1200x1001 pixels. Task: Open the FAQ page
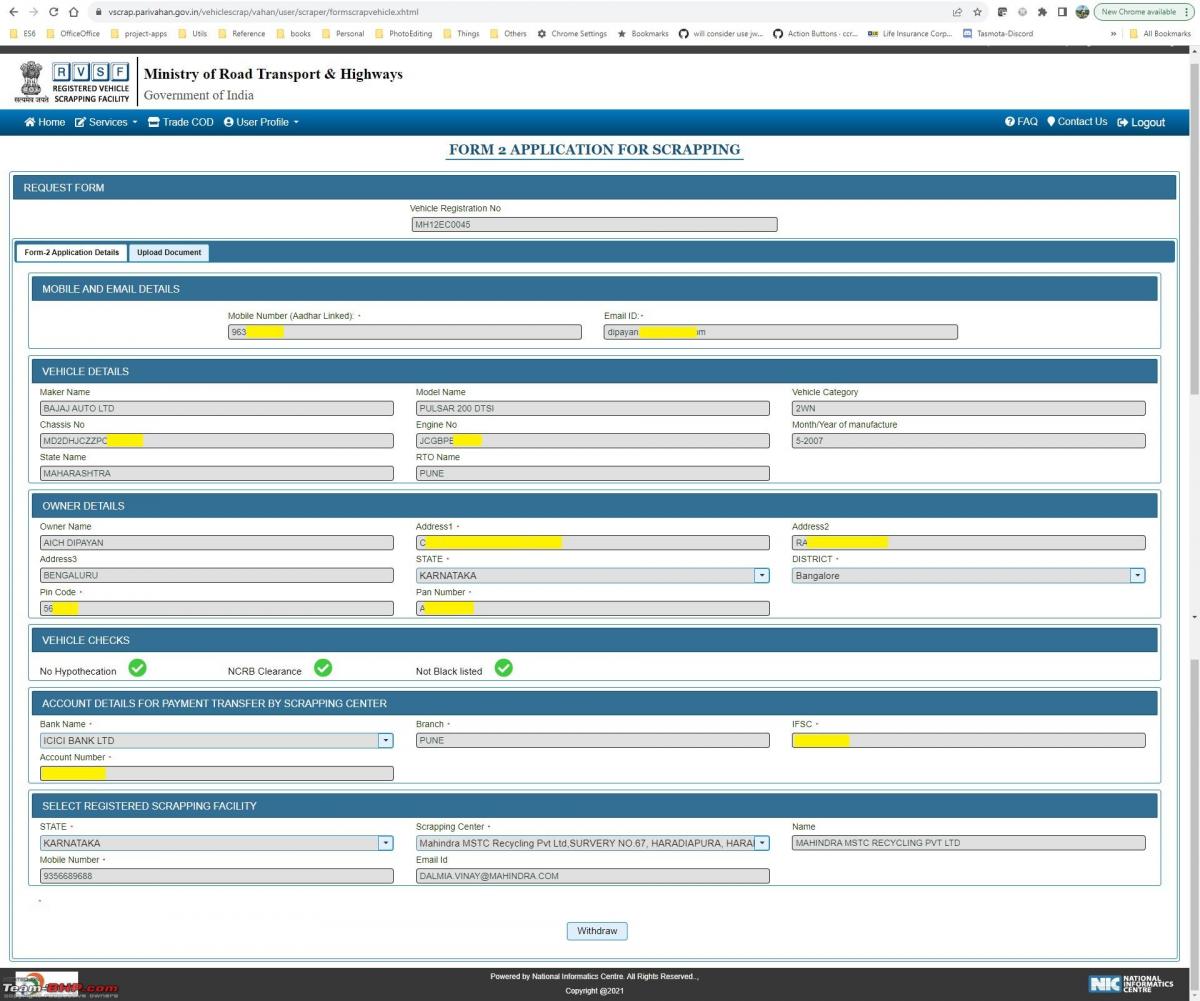point(1021,122)
